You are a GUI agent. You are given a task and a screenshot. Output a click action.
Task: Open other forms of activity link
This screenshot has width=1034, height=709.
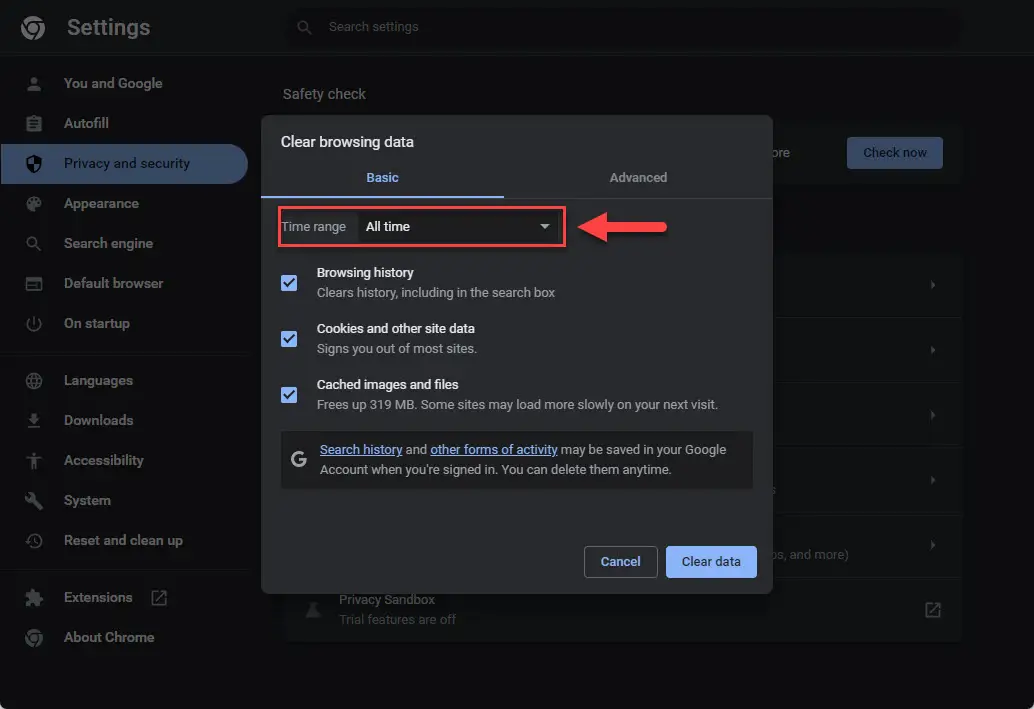[x=494, y=450]
